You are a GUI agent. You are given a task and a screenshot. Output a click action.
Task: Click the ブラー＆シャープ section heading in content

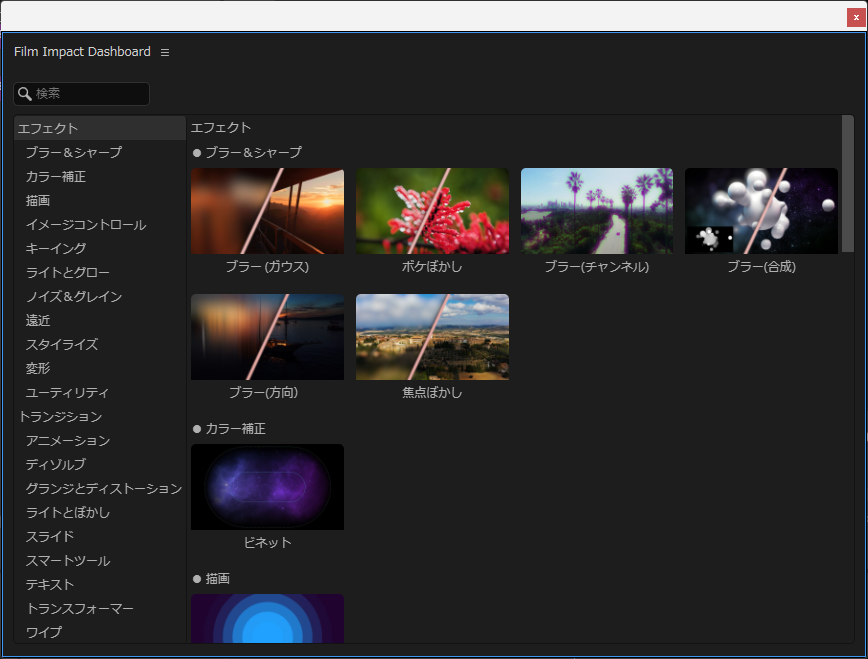click(x=254, y=152)
